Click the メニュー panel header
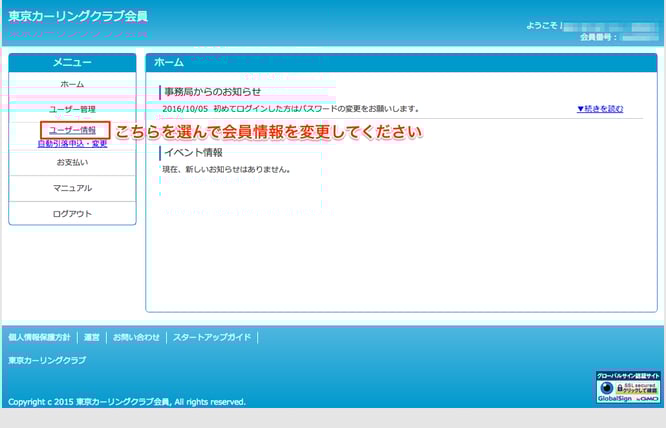This screenshot has width=666, height=428. click(72, 62)
